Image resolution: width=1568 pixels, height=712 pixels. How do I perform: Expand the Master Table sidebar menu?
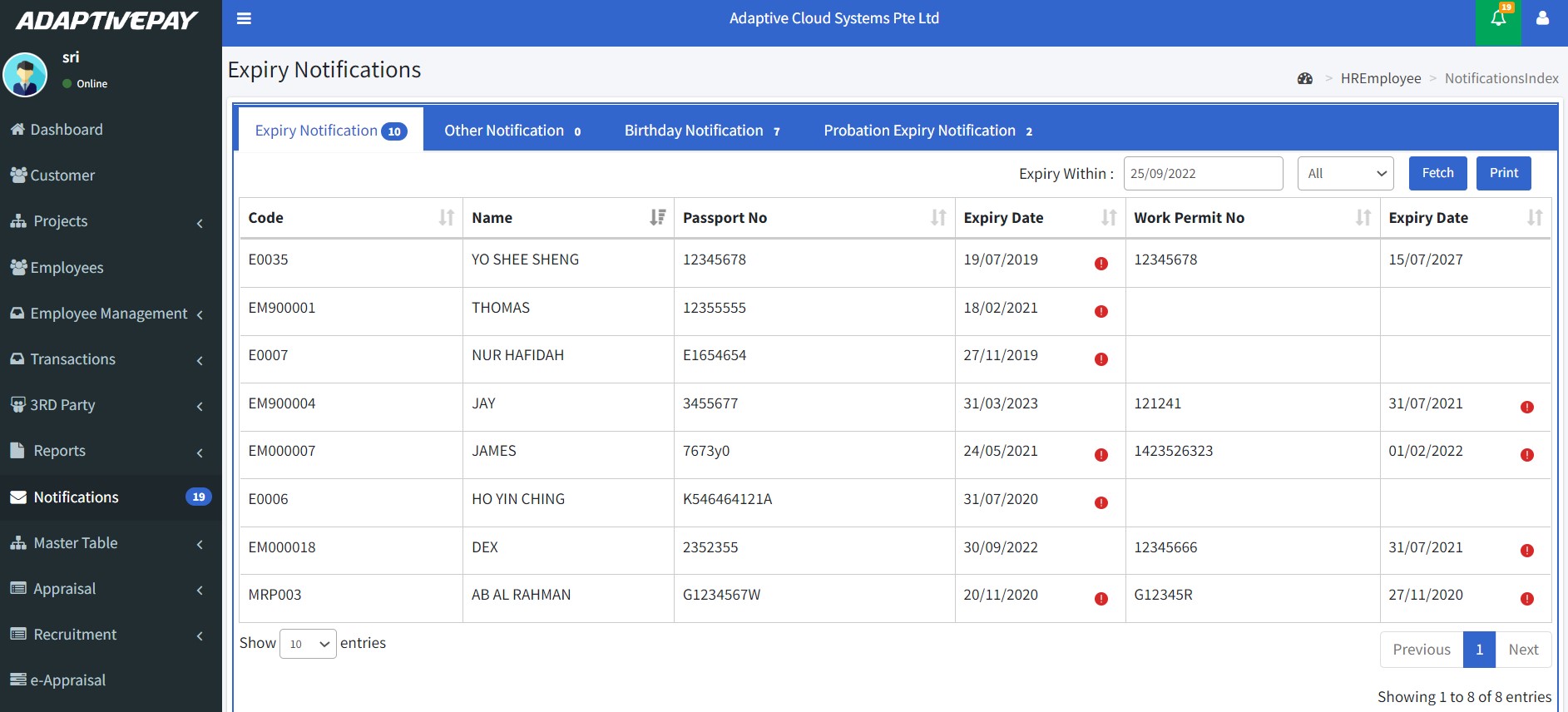111,543
